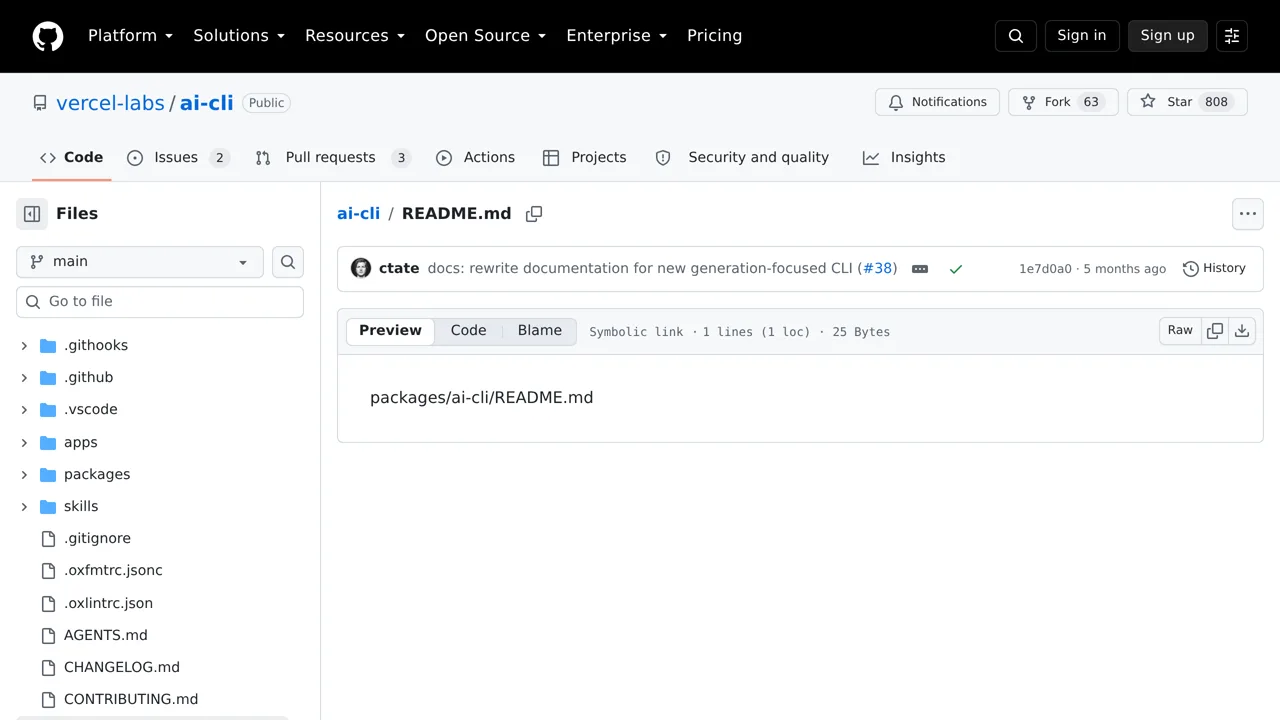This screenshot has height=720, width=1280.
Task: Open the Pricing link
Action: pos(714,36)
